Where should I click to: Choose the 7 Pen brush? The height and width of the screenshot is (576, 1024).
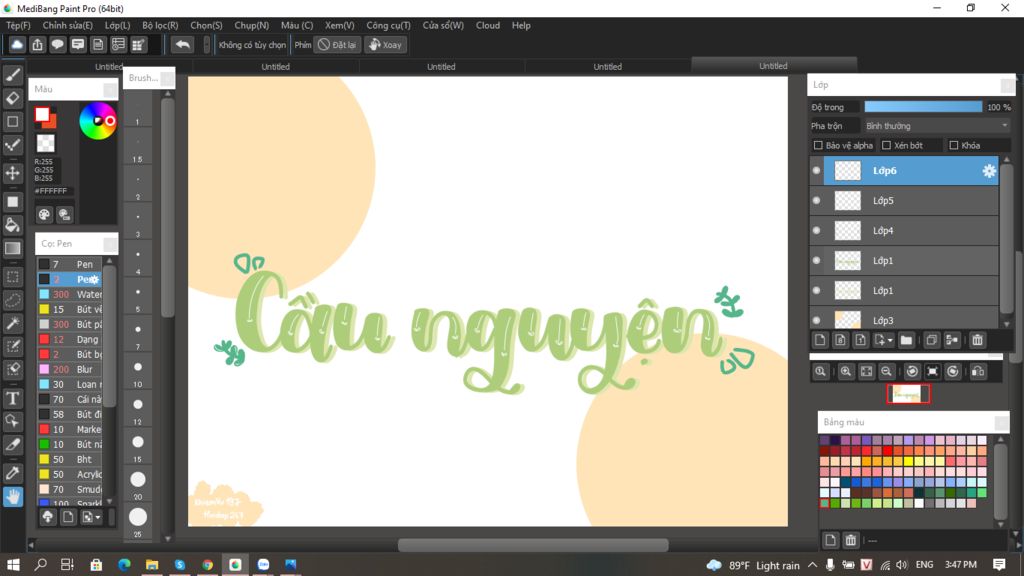pos(70,264)
